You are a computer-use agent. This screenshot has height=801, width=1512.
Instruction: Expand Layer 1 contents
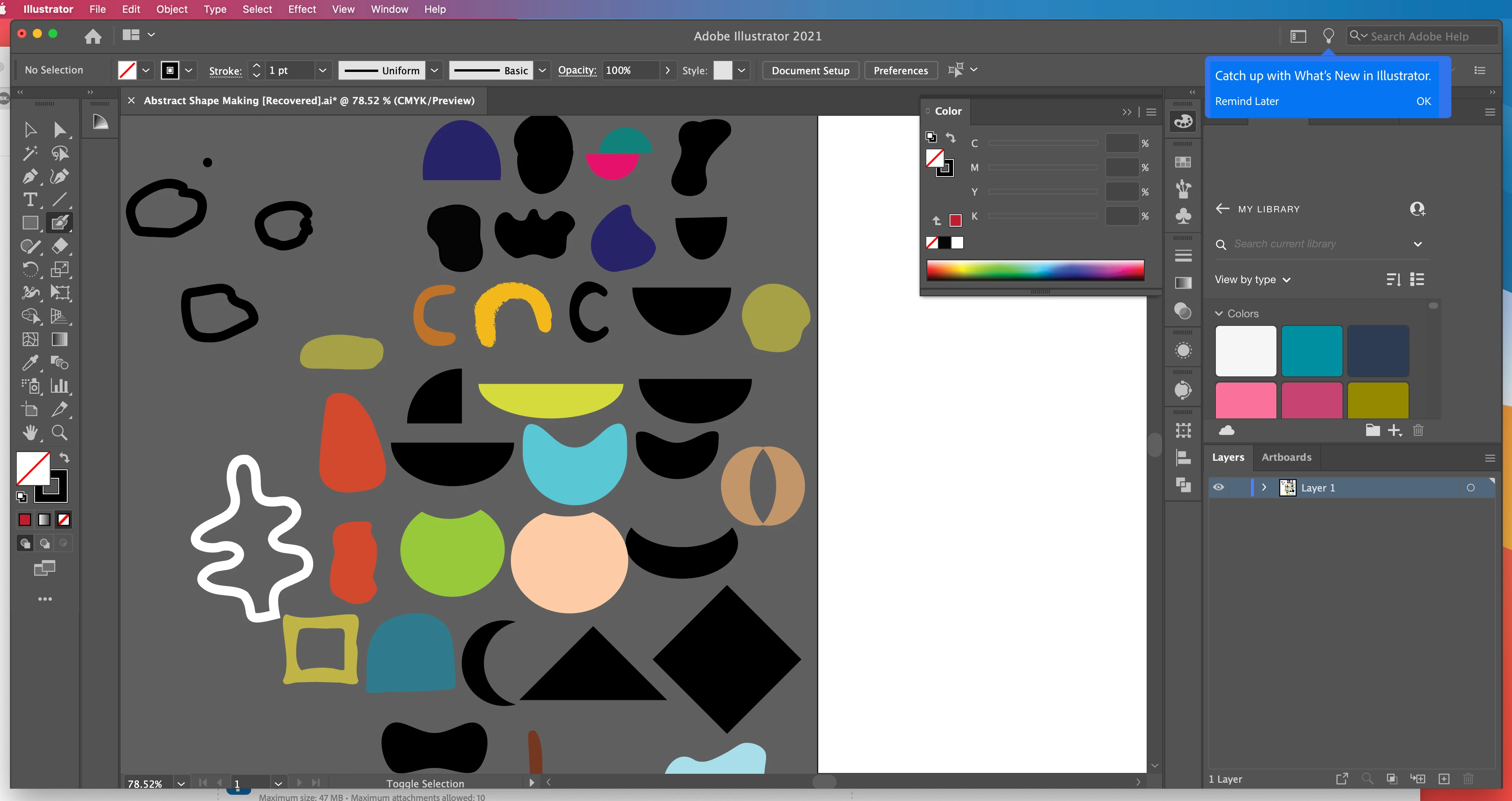pos(1264,488)
